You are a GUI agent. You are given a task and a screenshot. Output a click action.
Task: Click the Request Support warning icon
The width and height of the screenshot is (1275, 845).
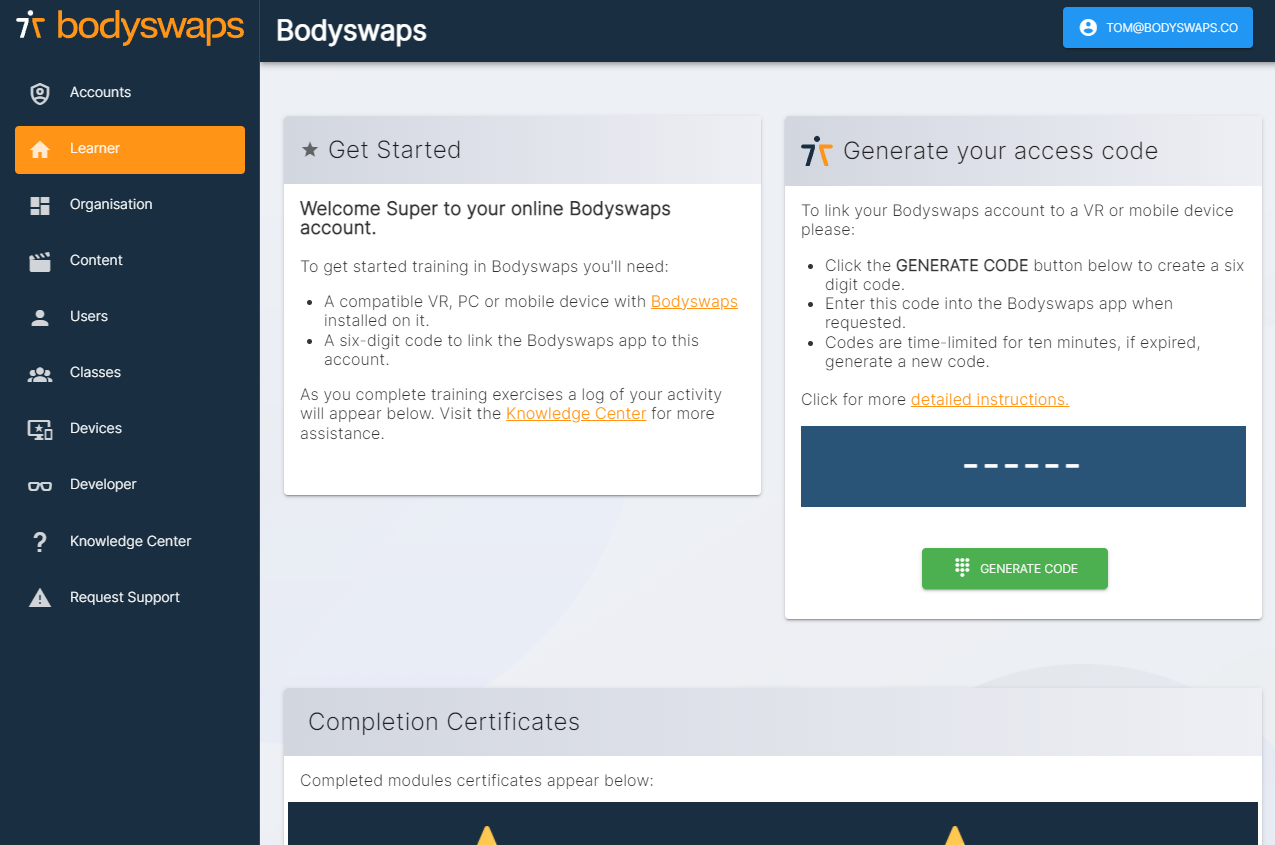[40, 598]
